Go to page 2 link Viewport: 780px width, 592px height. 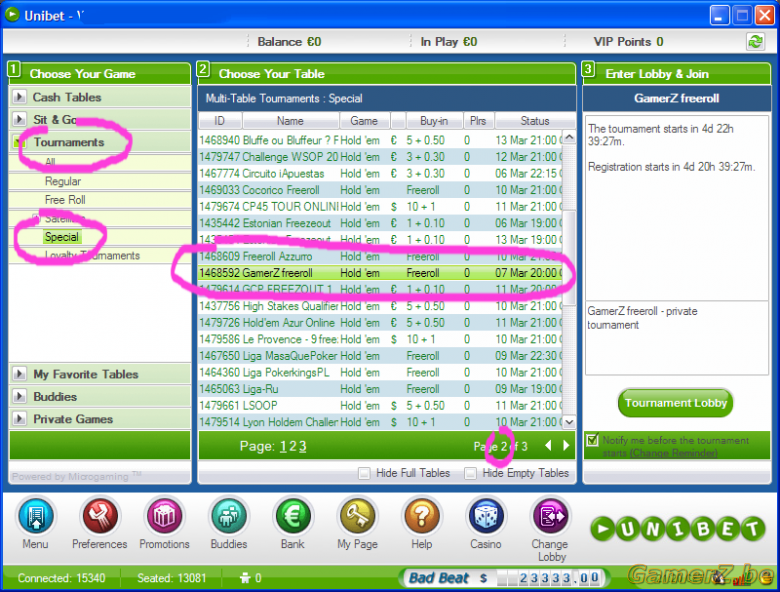coord(292,446)
